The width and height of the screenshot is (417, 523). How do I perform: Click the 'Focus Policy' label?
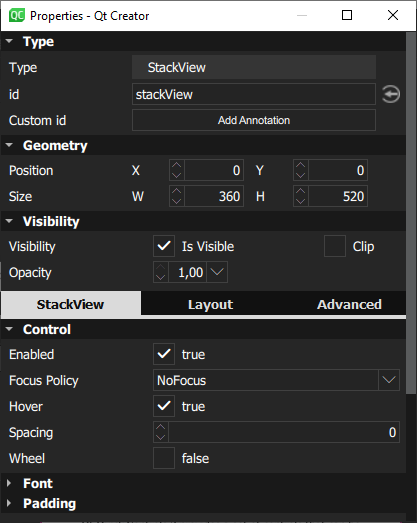click(x=44, y=380)
